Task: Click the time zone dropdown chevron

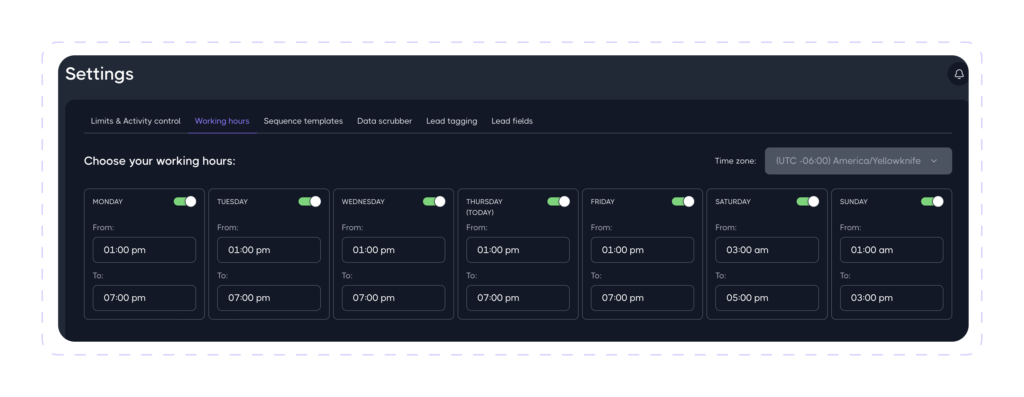Action: tap(934, 161)
